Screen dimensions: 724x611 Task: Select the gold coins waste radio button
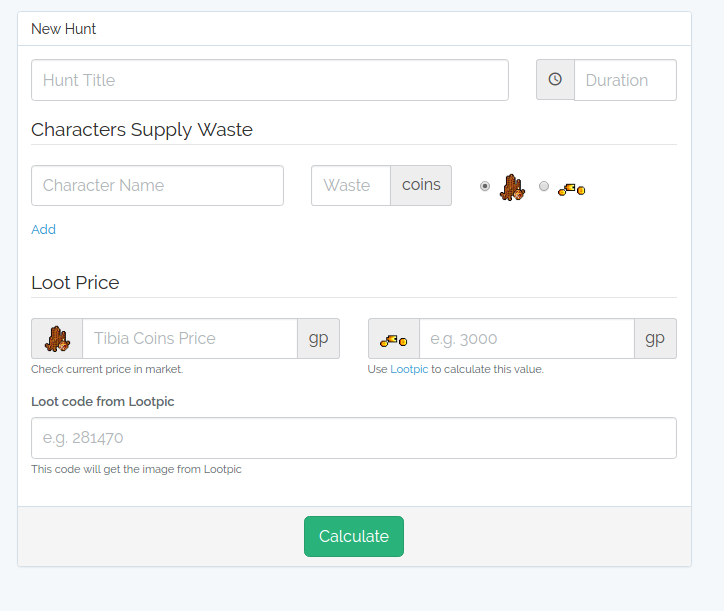click(x=544, y=186)
